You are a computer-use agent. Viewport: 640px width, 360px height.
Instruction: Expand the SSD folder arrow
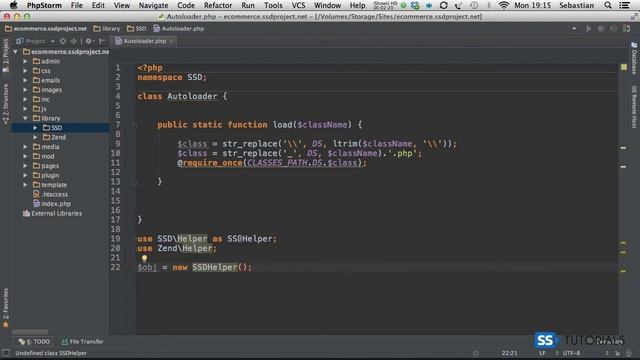point(36,128)
